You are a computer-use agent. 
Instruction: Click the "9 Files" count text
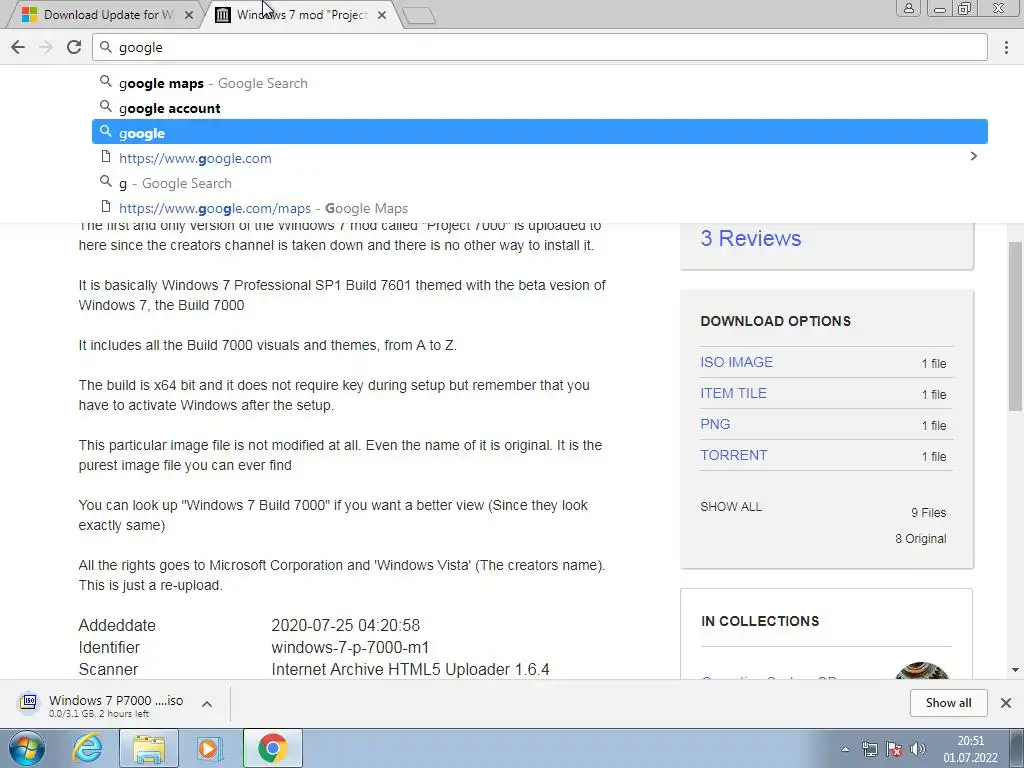click(x=928, y=513)
